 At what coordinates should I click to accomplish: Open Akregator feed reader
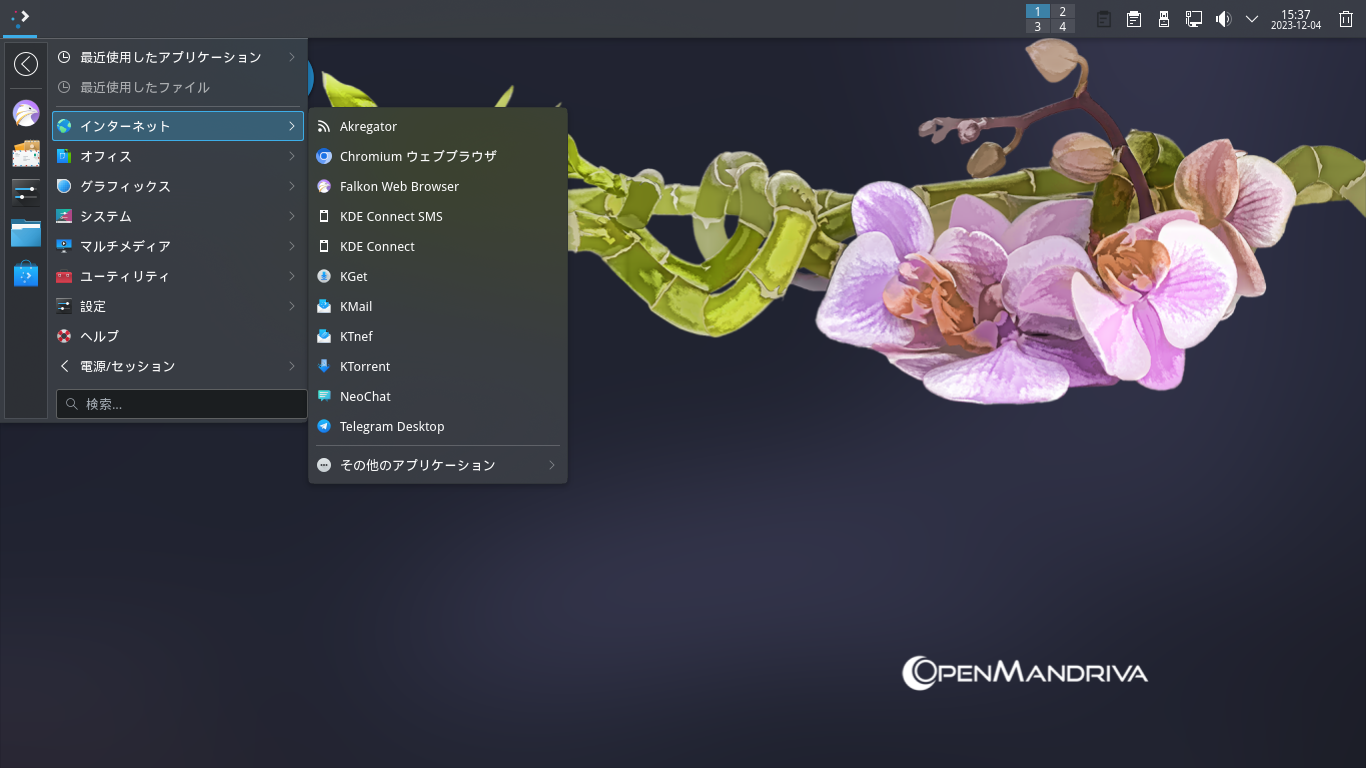[x=438, y=126]
